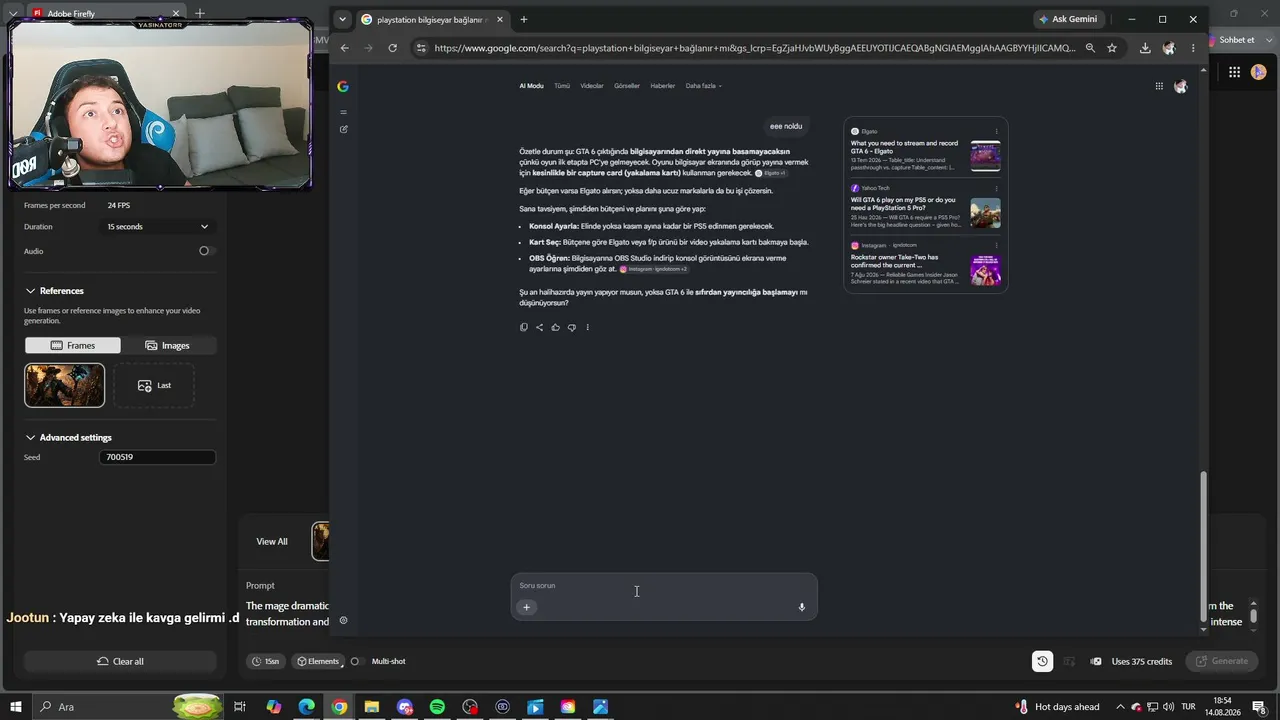This screenshot has height=720, width=1280.
Task: Open new Chrome tab
Action: [x=523, y=19]
